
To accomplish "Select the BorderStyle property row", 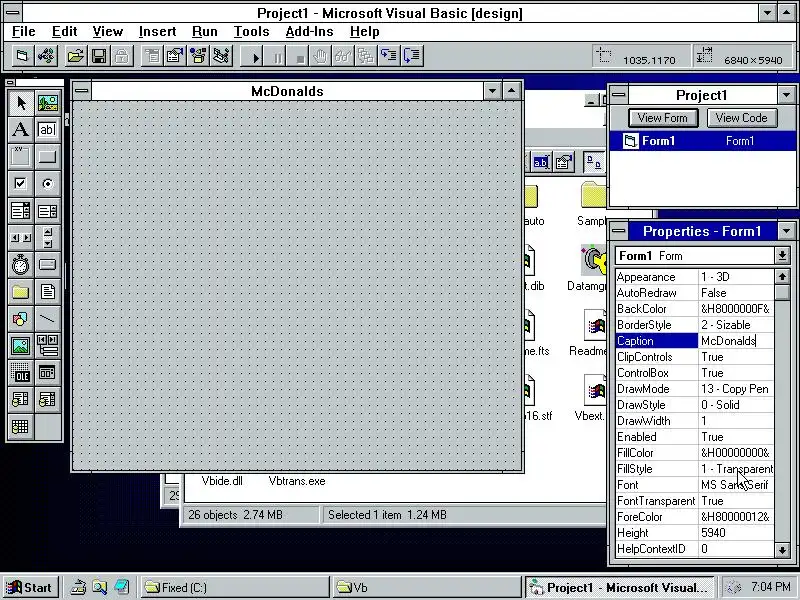I will 694,325.
